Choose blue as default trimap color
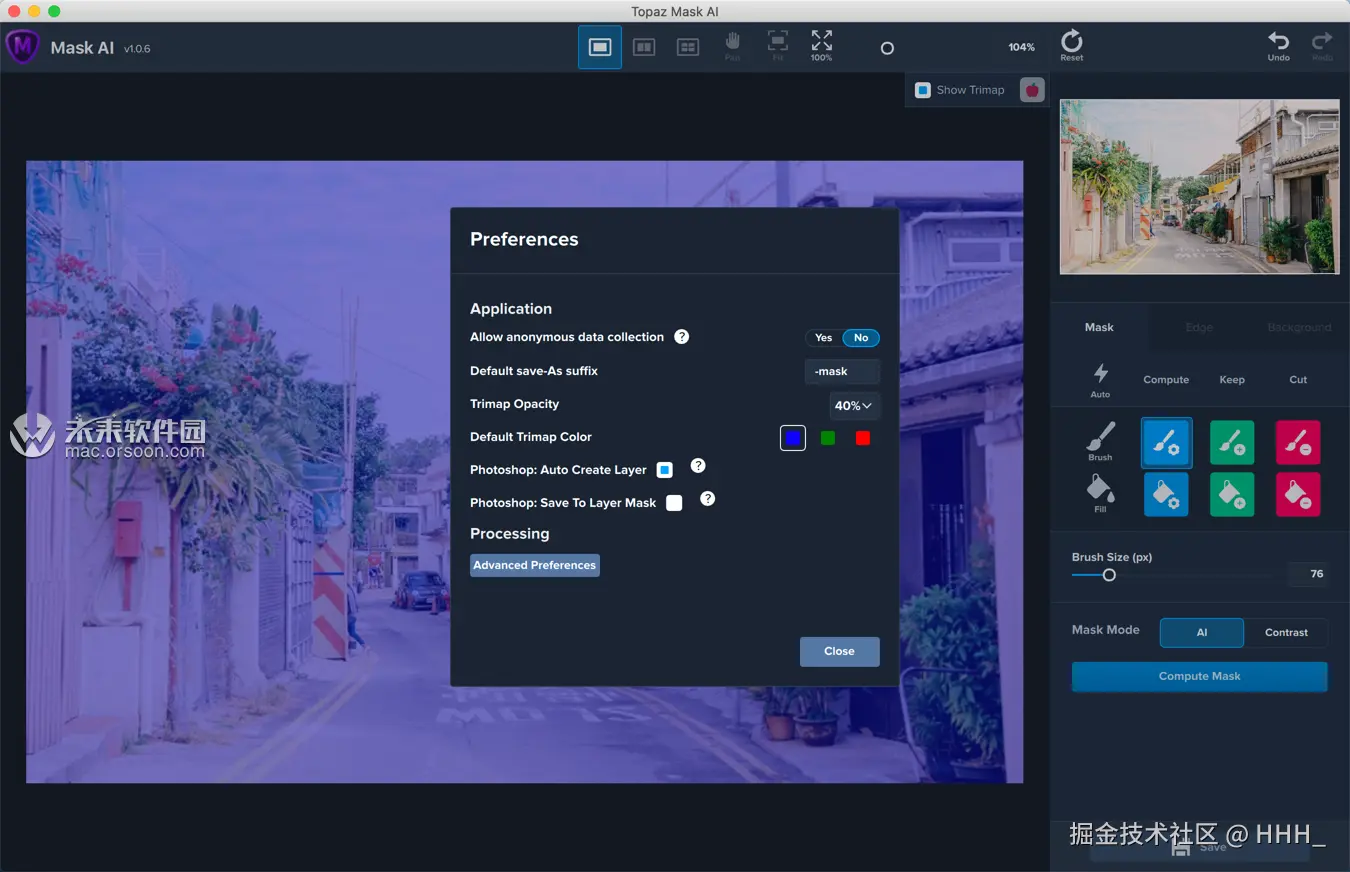Screen dimensions: 1350x872 pos(793,438)
